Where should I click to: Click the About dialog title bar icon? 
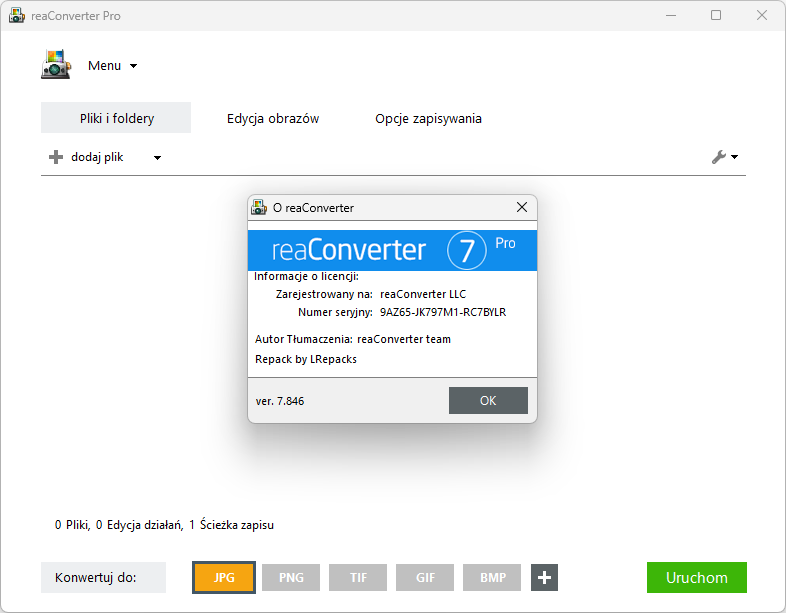coord(259,207)
